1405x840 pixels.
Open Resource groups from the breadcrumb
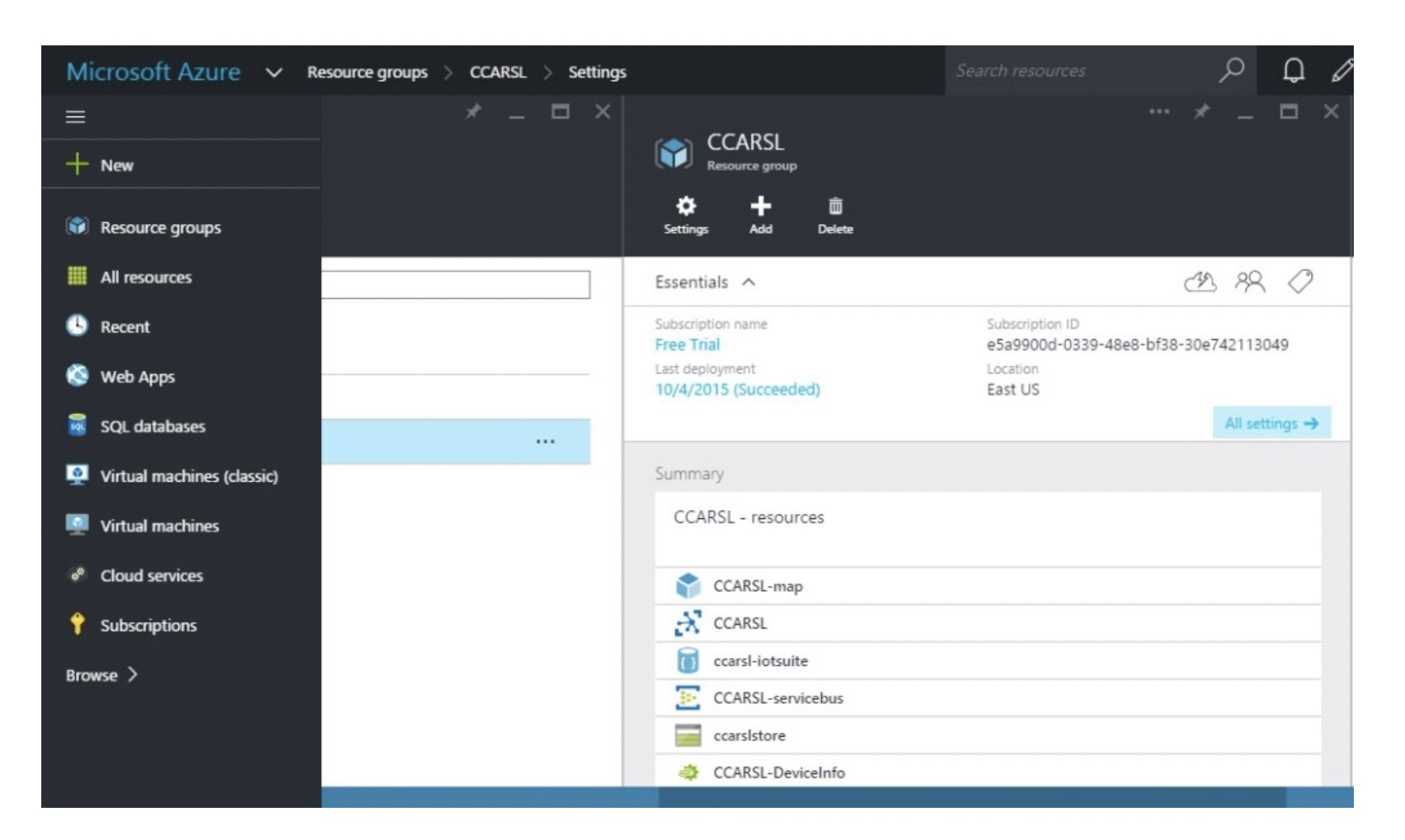(x=368, y=72)
